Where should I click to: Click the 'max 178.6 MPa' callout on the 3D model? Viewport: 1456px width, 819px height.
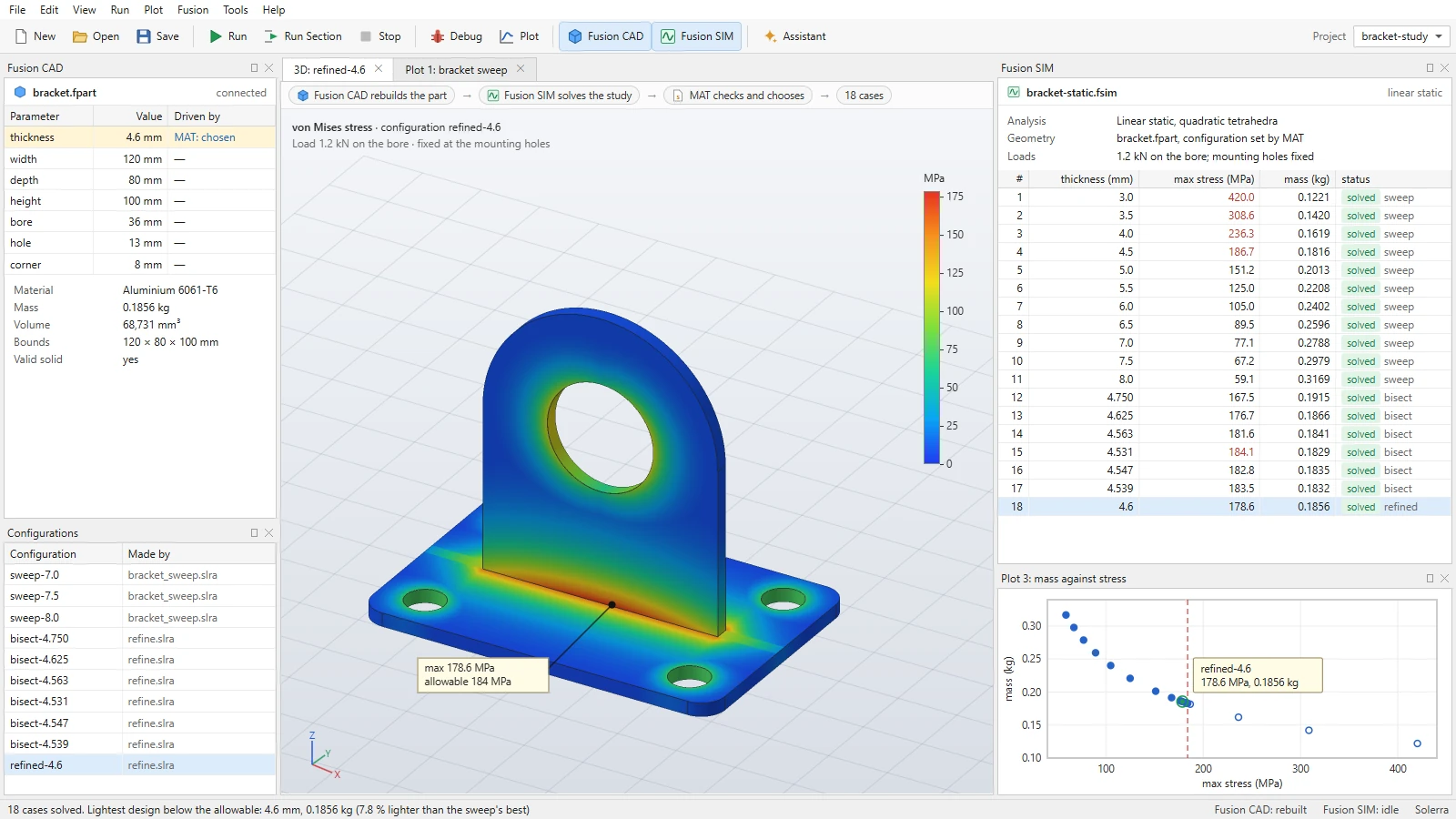click(482, 675)
